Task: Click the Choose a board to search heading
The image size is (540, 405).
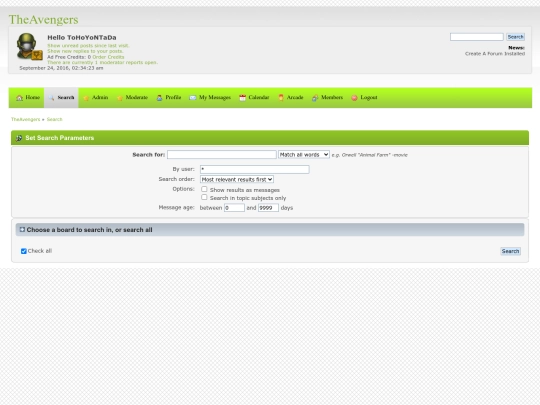Action: coord(90,230)
